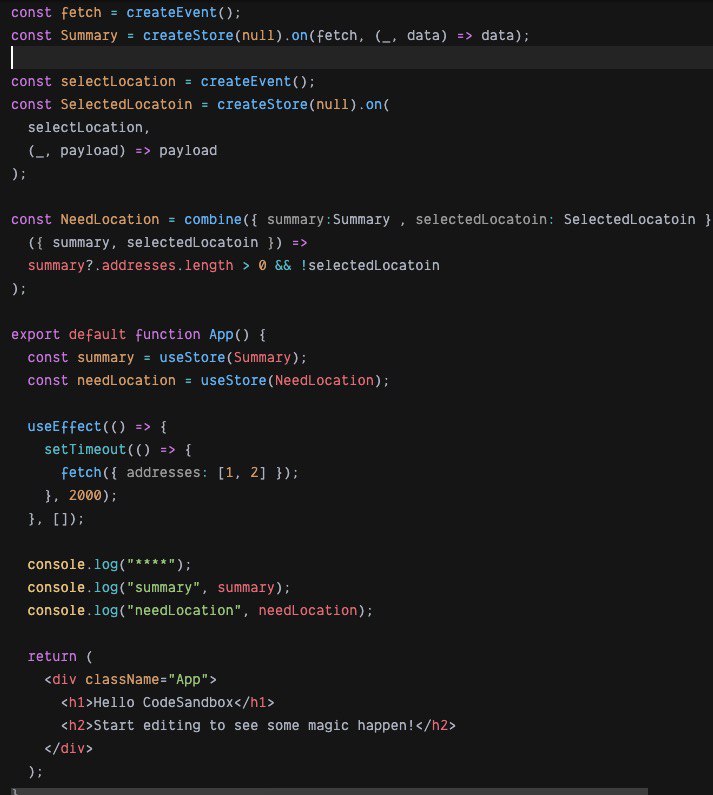Click 'selectLocation' in its const declaration
713x795 pixels.
click(x=118, y=81)
